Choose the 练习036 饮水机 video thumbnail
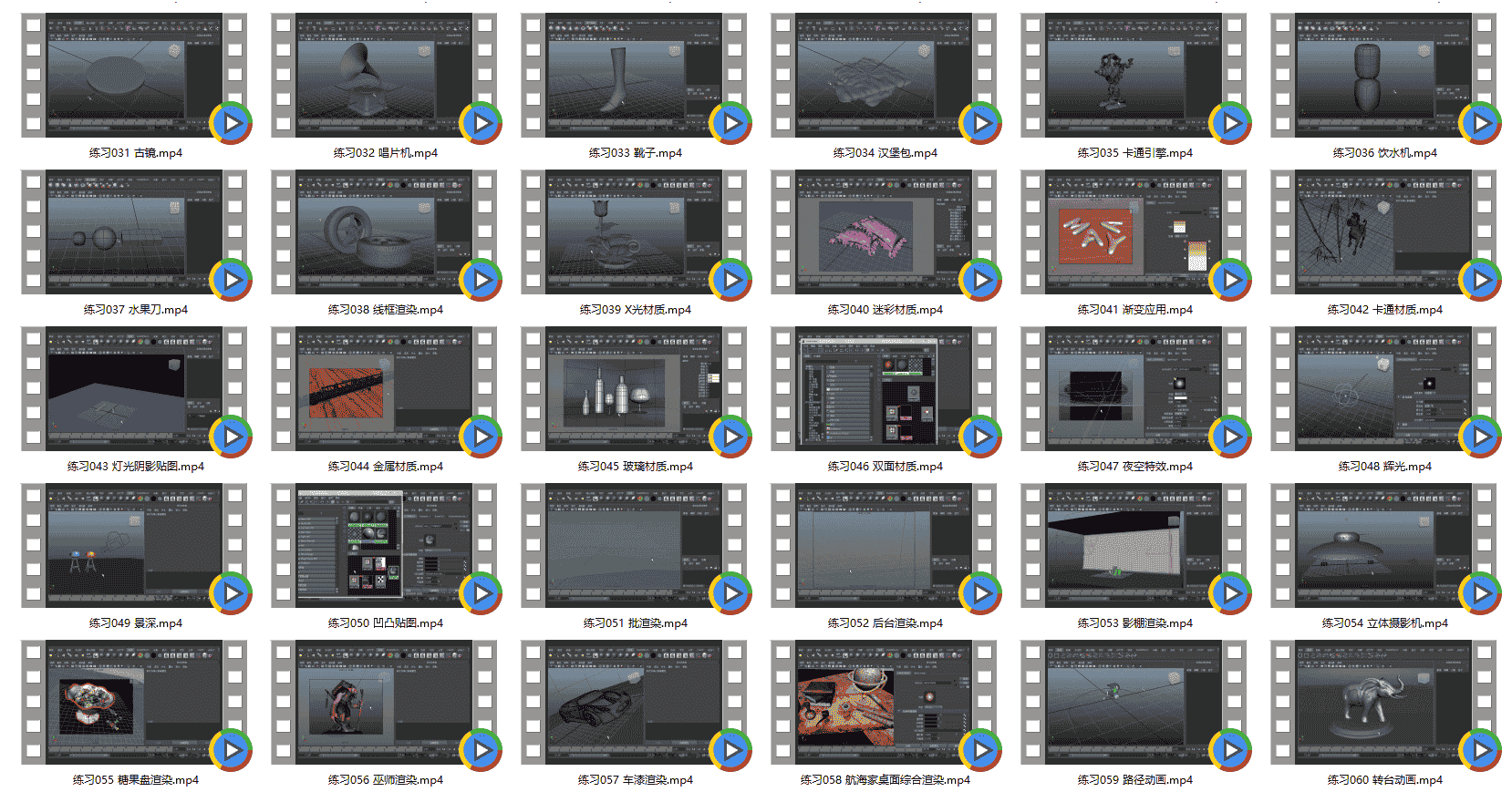Image resolution: width=1512 pixels, height=792 pixels. (1383, 76)
